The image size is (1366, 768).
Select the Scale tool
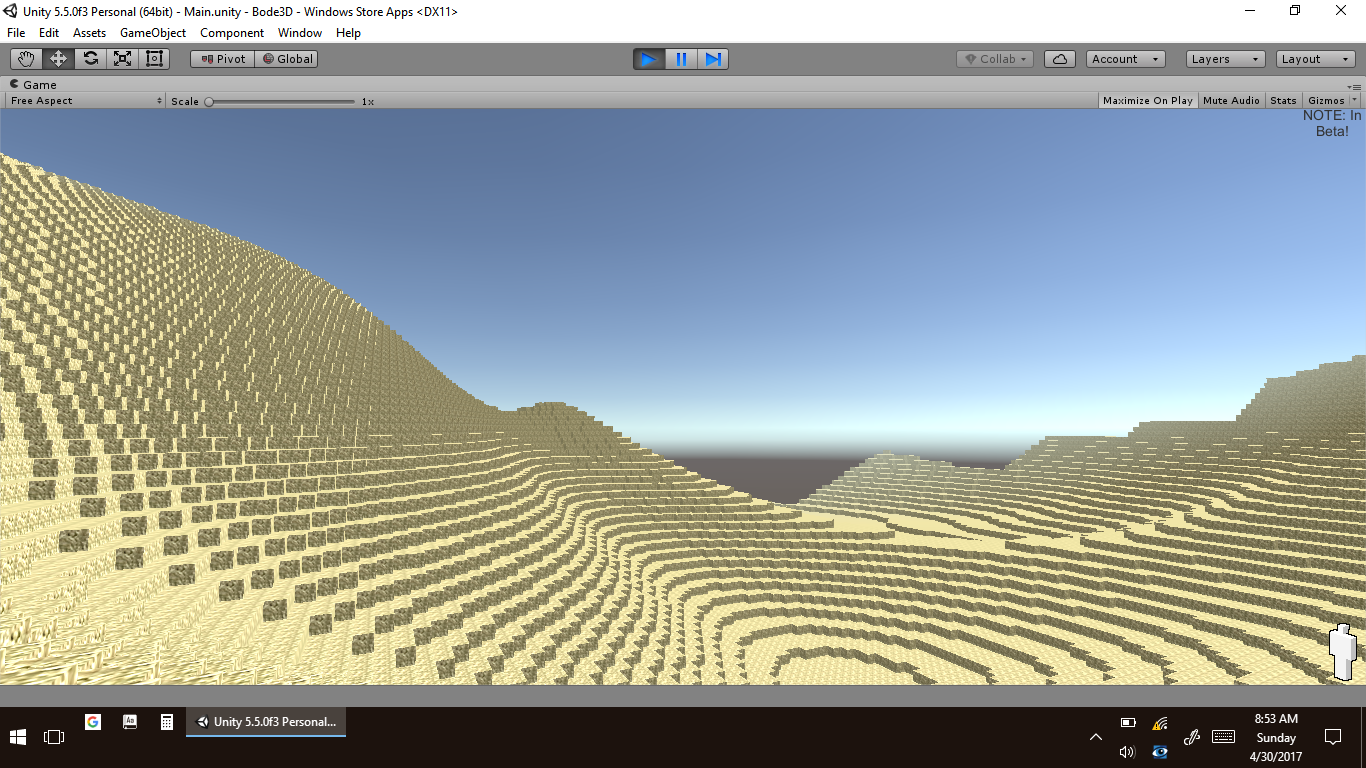tap(122, 59)
